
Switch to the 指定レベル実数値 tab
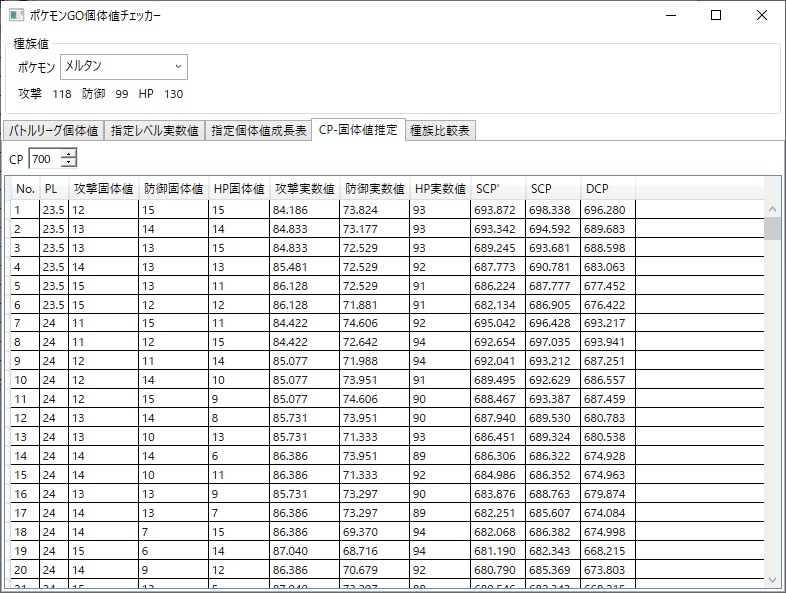(x=154, y=131)
